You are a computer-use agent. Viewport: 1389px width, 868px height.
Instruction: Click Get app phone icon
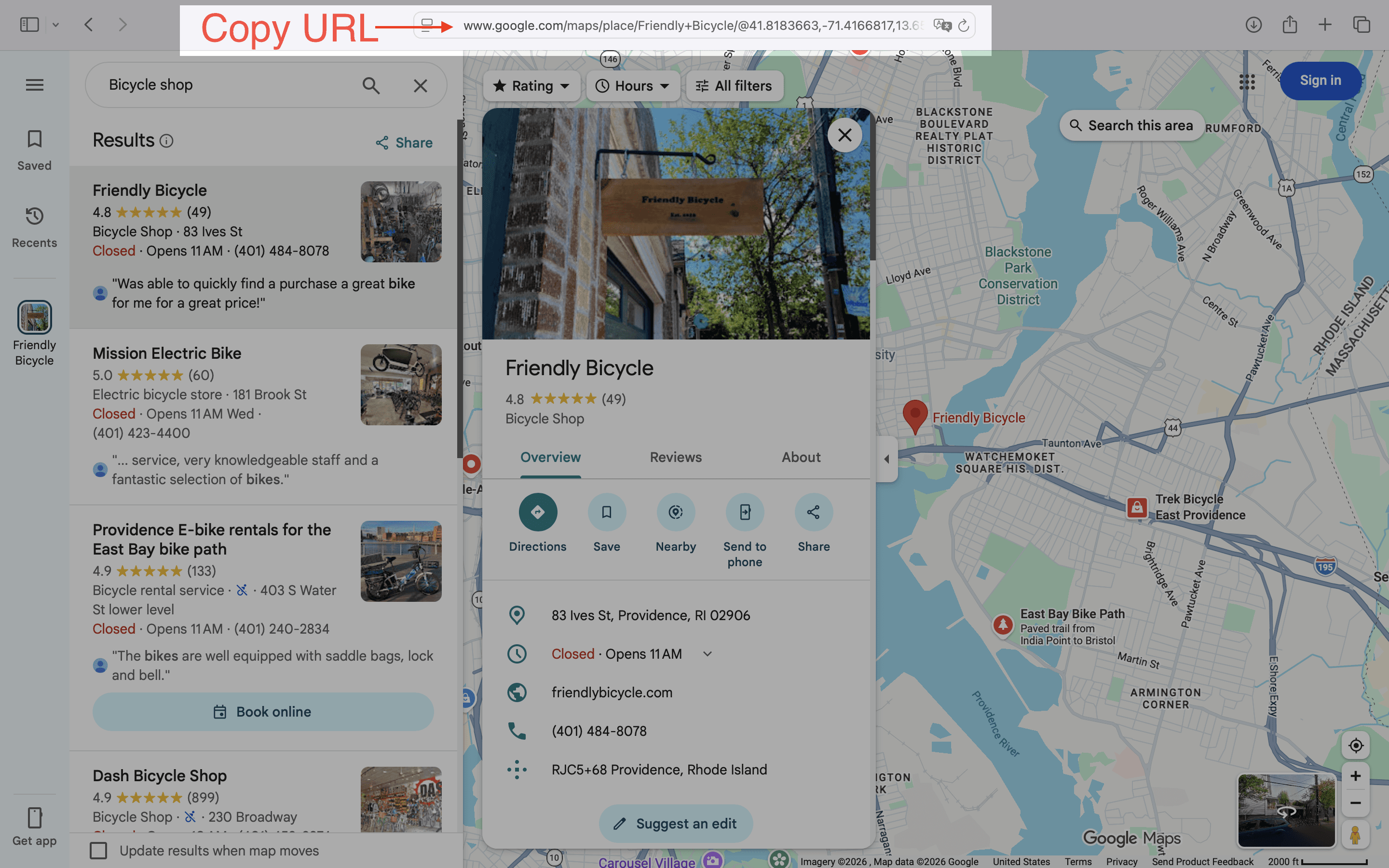pyautogui.click(x=34, y=817)
